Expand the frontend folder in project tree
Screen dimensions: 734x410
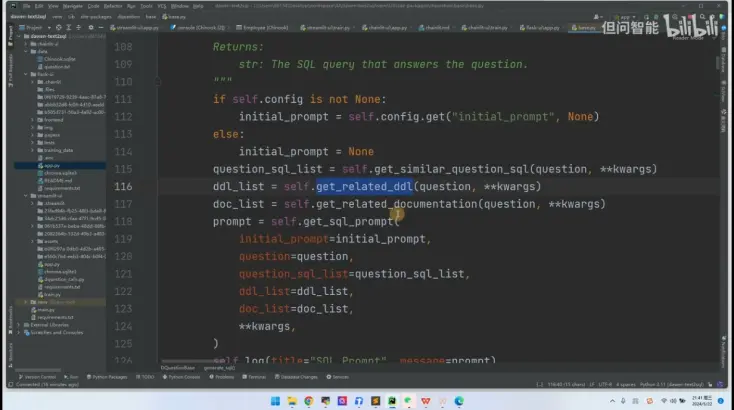33,120
